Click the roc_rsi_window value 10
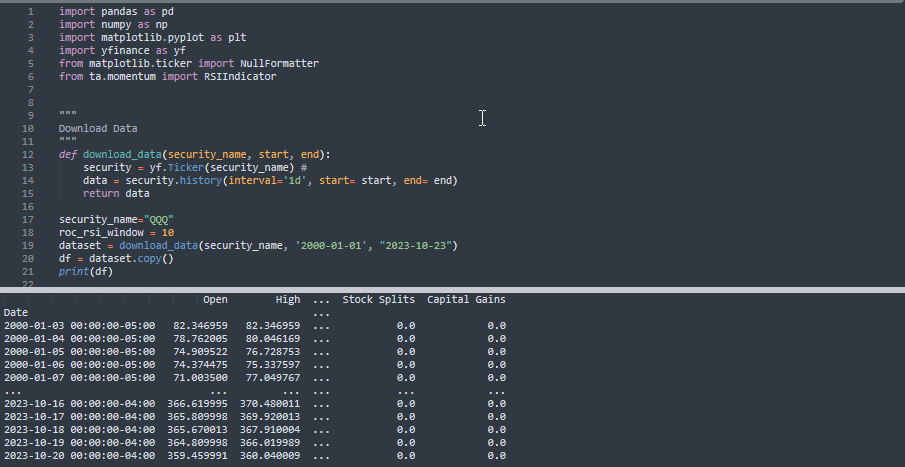 tap(168, 232)
